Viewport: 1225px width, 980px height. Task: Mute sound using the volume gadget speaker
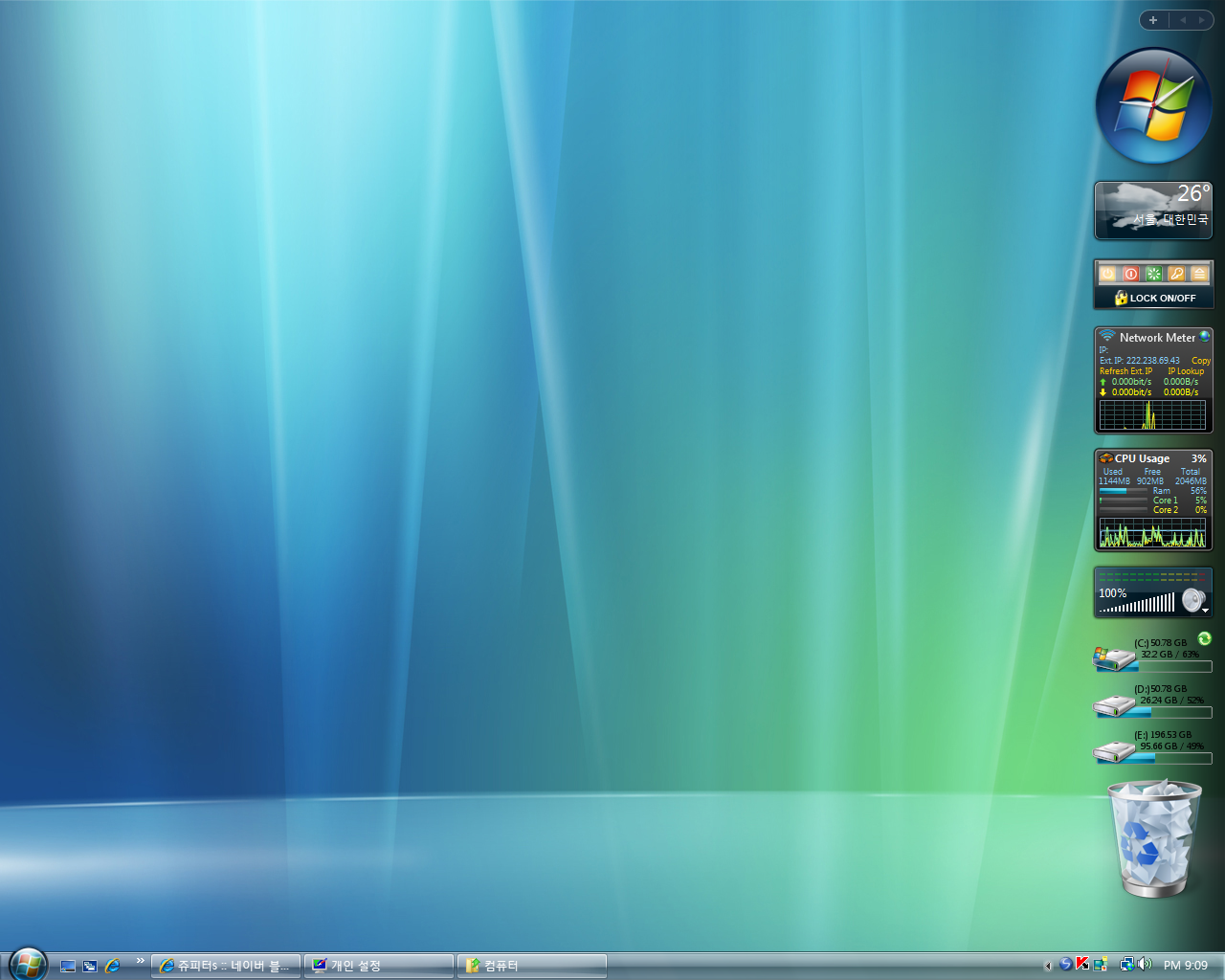[x=1192, y=600]
